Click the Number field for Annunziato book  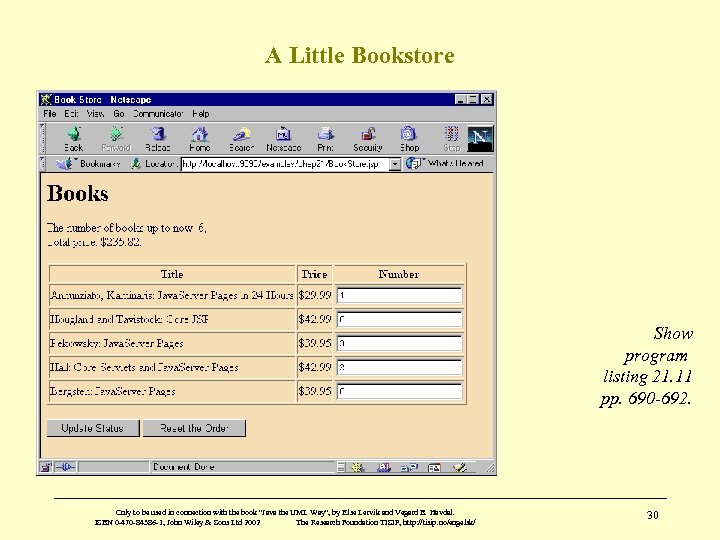399,295
